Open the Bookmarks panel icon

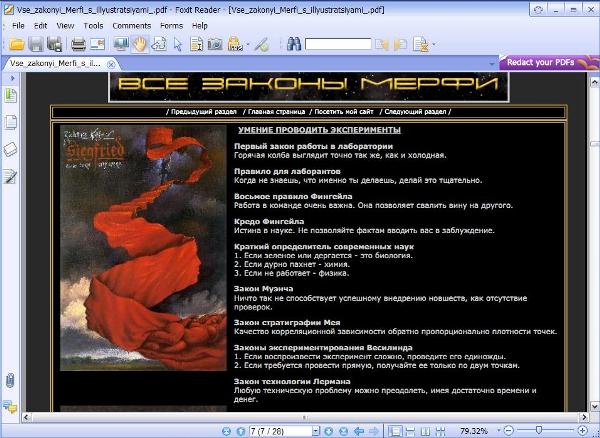click(11, 96)
